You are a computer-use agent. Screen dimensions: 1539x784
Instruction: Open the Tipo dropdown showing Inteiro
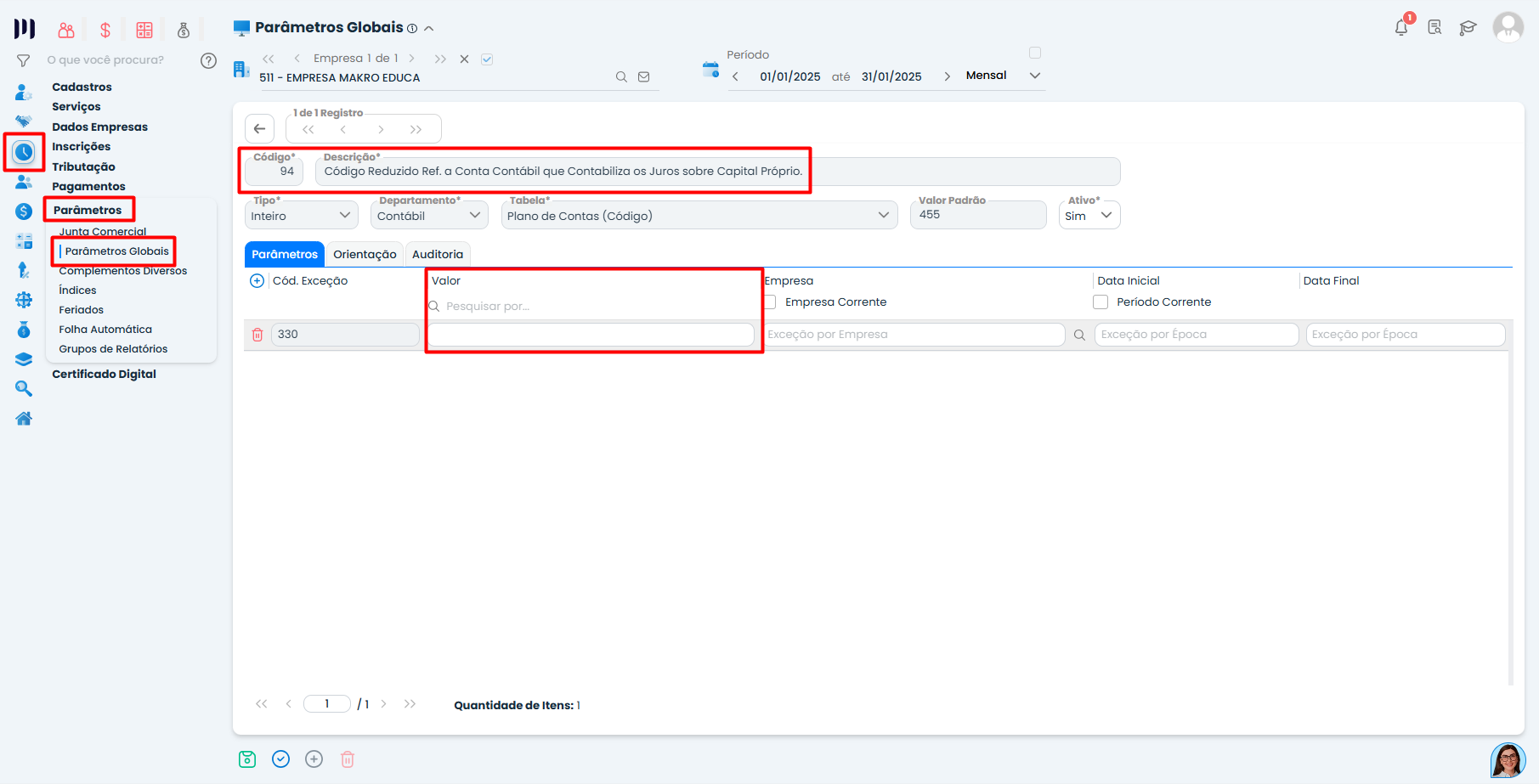301,216
